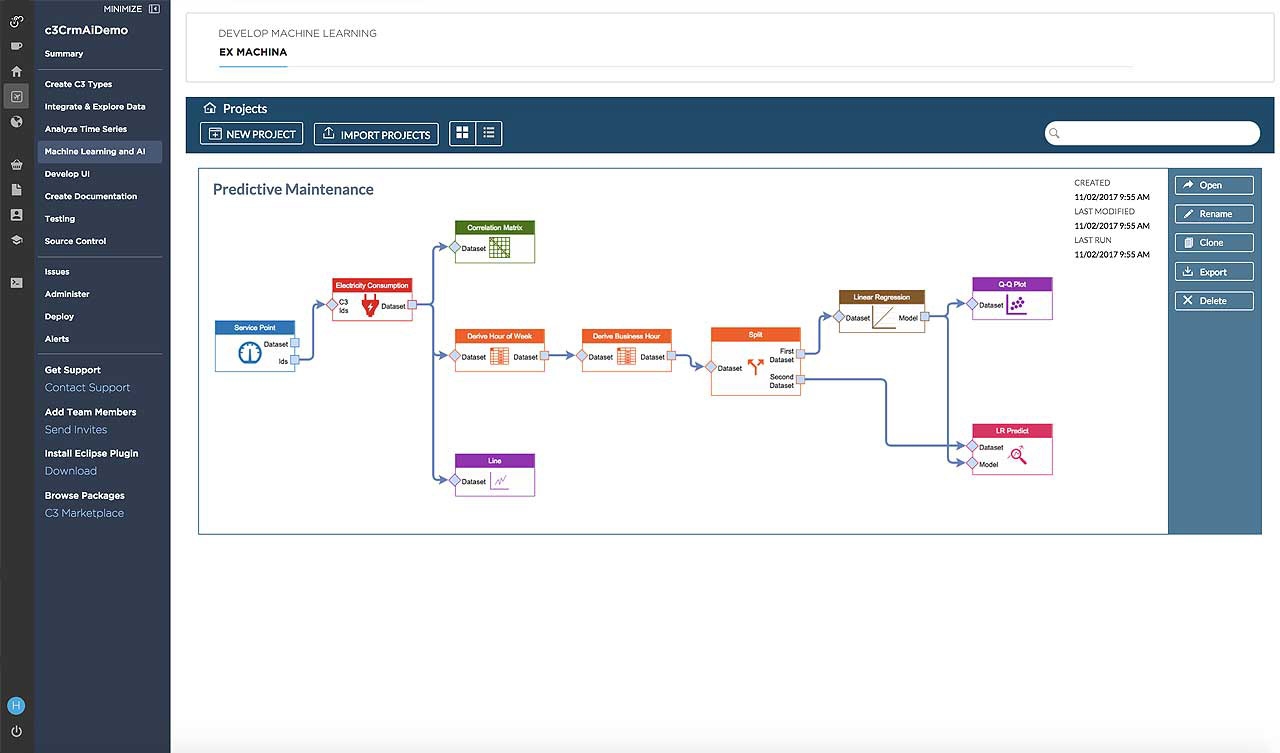Viewport: 1280px width, 753px height.
Task: Open the Testing menu item
Action: click(60, 218)
